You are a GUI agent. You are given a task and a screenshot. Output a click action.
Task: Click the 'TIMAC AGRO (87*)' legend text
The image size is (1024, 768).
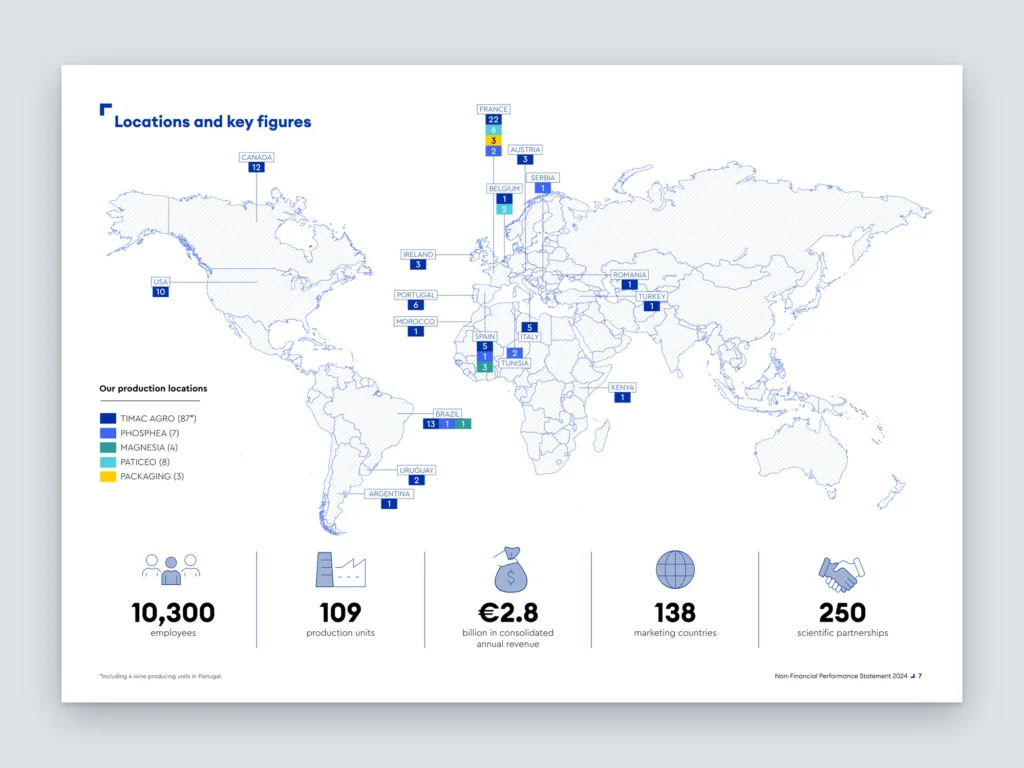coord(158,419)
